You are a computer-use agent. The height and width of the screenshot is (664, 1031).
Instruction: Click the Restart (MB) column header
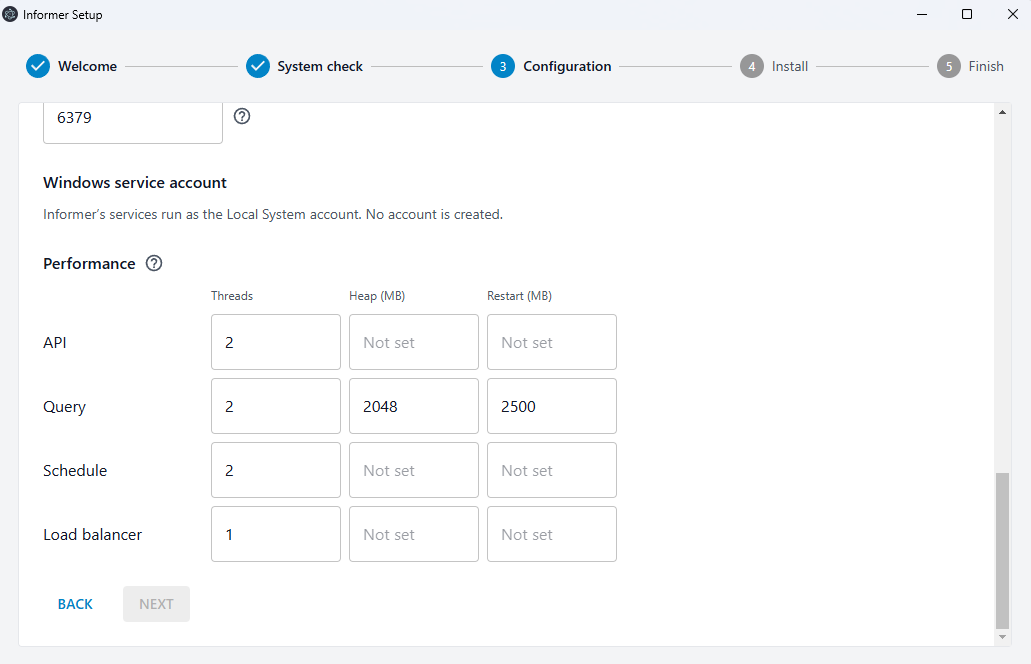(x=519, y=296)
